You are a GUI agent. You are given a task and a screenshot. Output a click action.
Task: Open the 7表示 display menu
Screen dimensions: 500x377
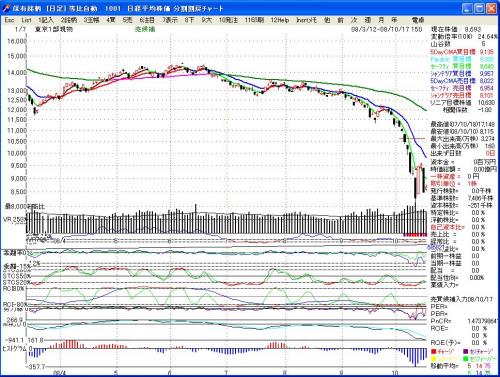coord(170,20)
